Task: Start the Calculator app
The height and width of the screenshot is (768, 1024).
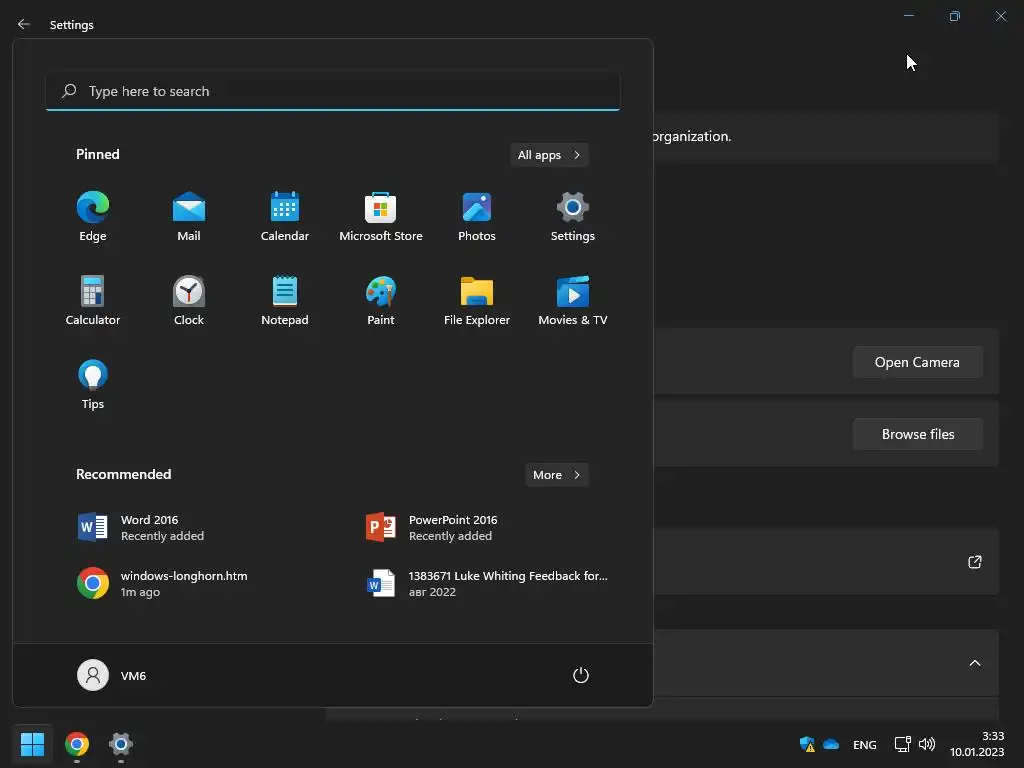Action: click(93, 300)
